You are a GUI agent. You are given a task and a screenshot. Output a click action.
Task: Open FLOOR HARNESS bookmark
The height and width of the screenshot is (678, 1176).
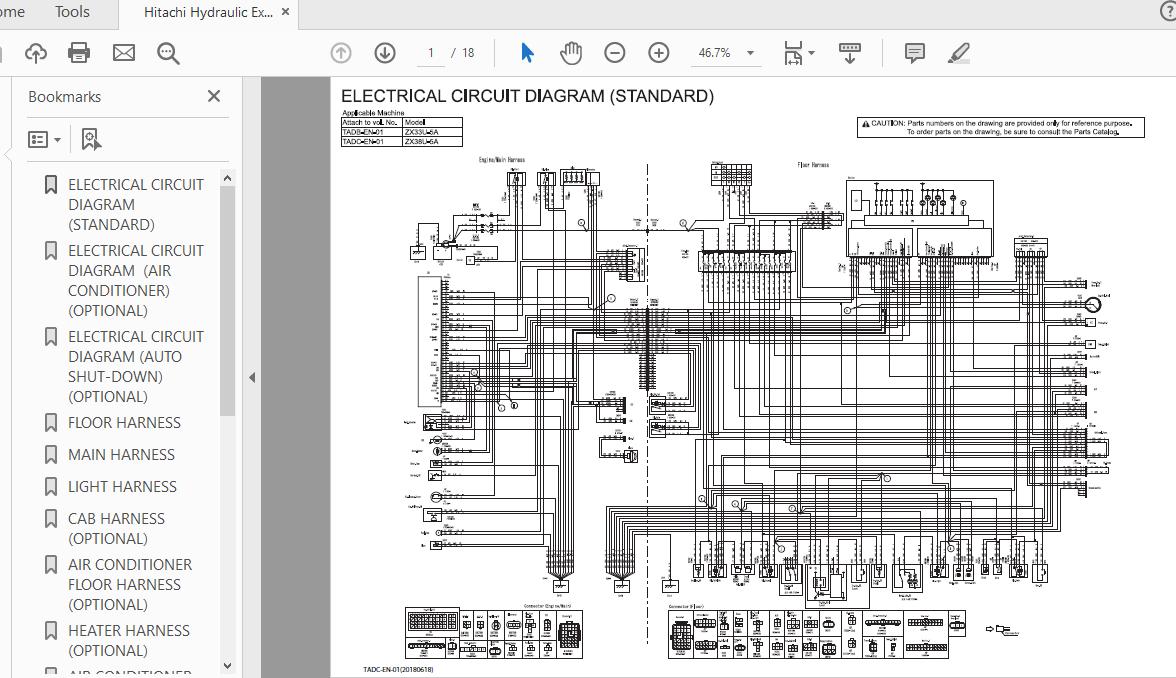(124, 422)
